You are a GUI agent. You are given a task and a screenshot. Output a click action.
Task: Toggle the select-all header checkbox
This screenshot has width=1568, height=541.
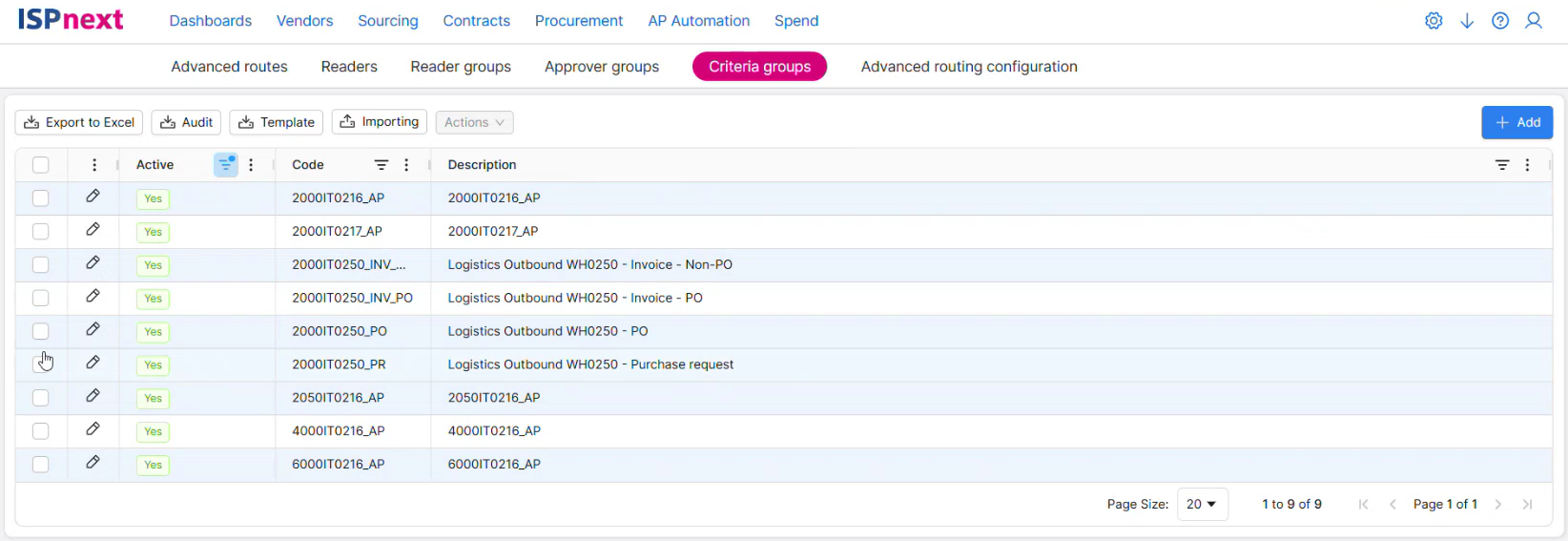[x=40, y=165]
